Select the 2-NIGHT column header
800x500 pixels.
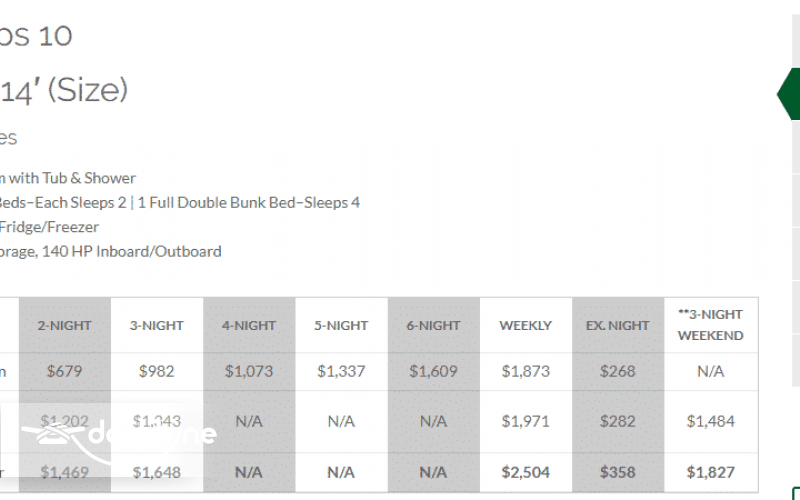(64, 326)
